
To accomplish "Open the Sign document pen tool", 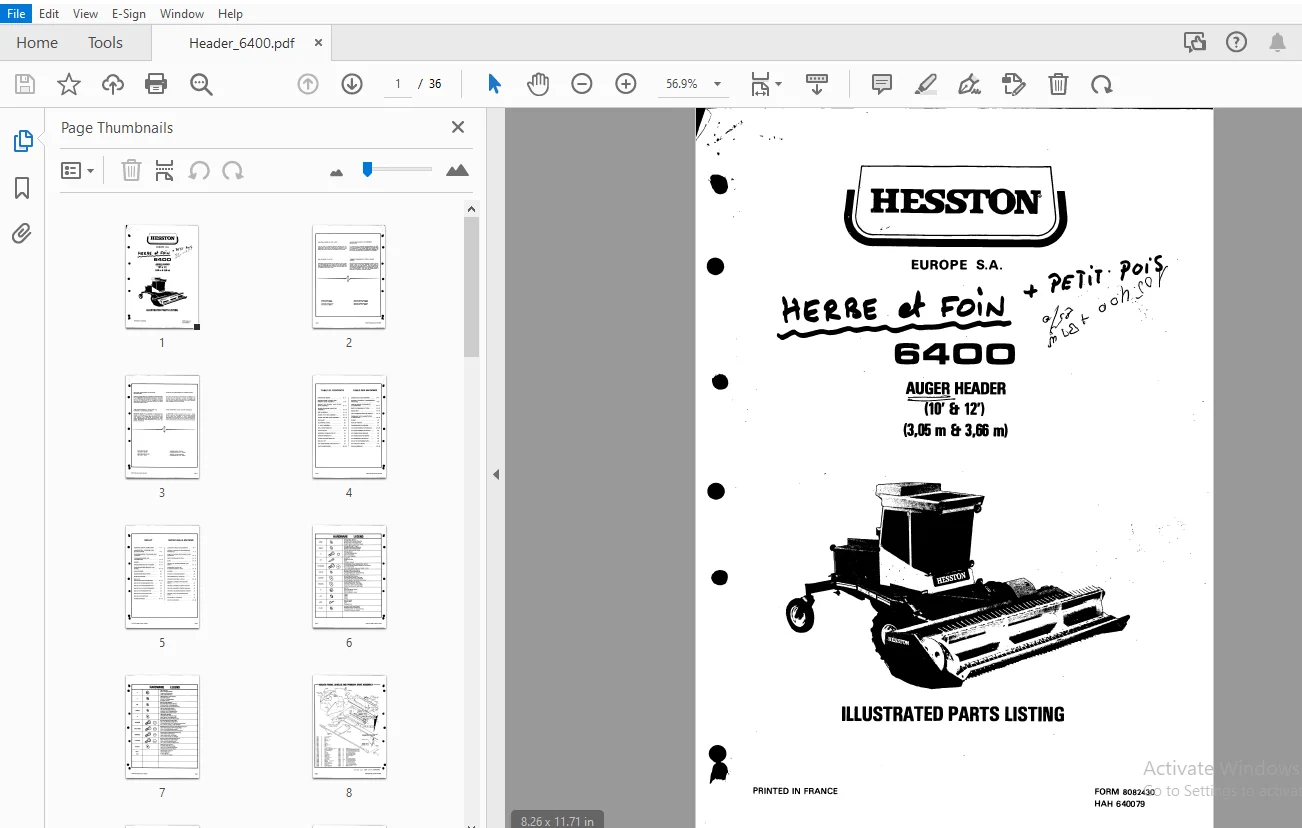I will (970, 84).
